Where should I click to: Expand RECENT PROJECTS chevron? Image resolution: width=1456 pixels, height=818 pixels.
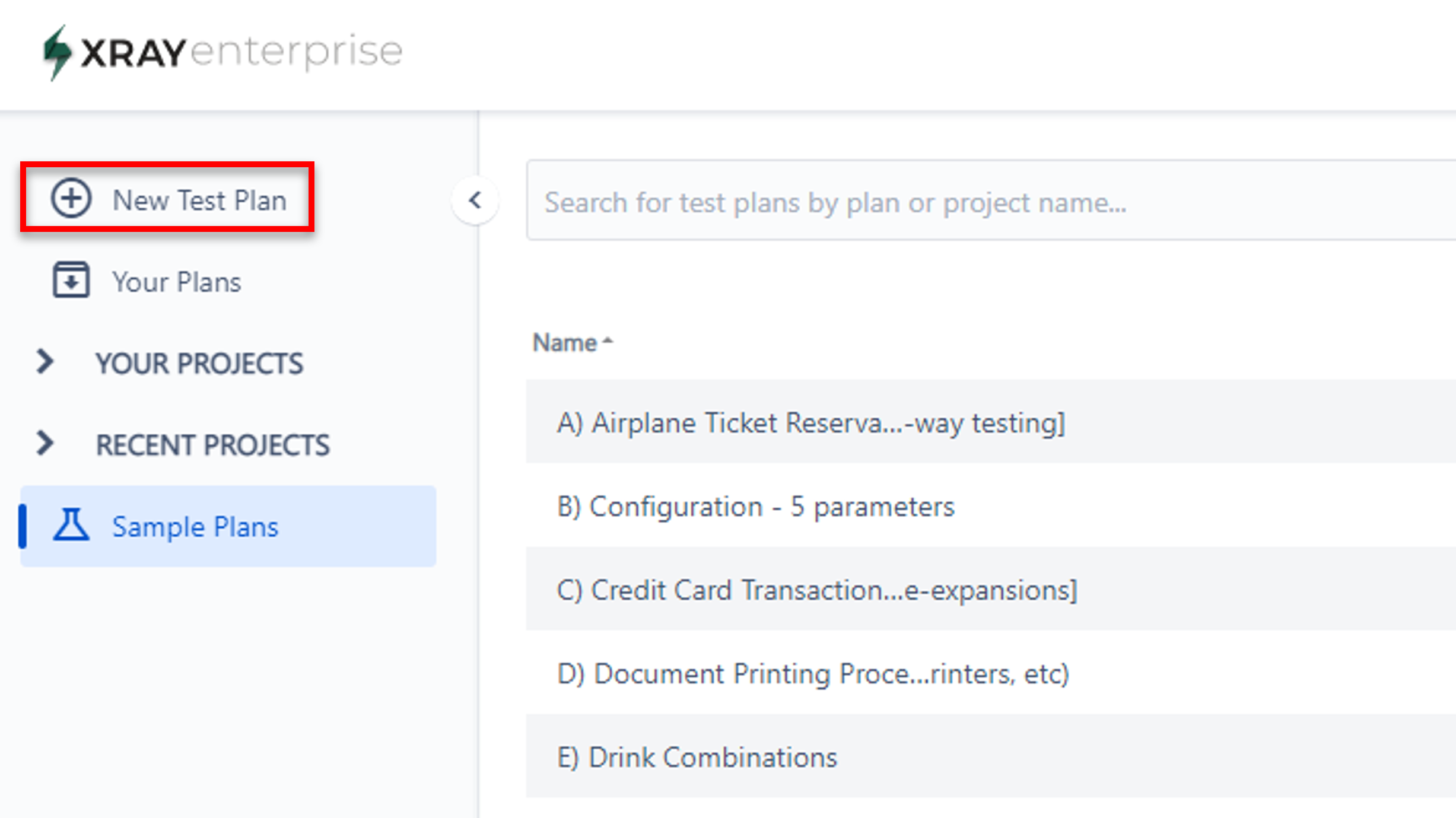pos(44,443)
